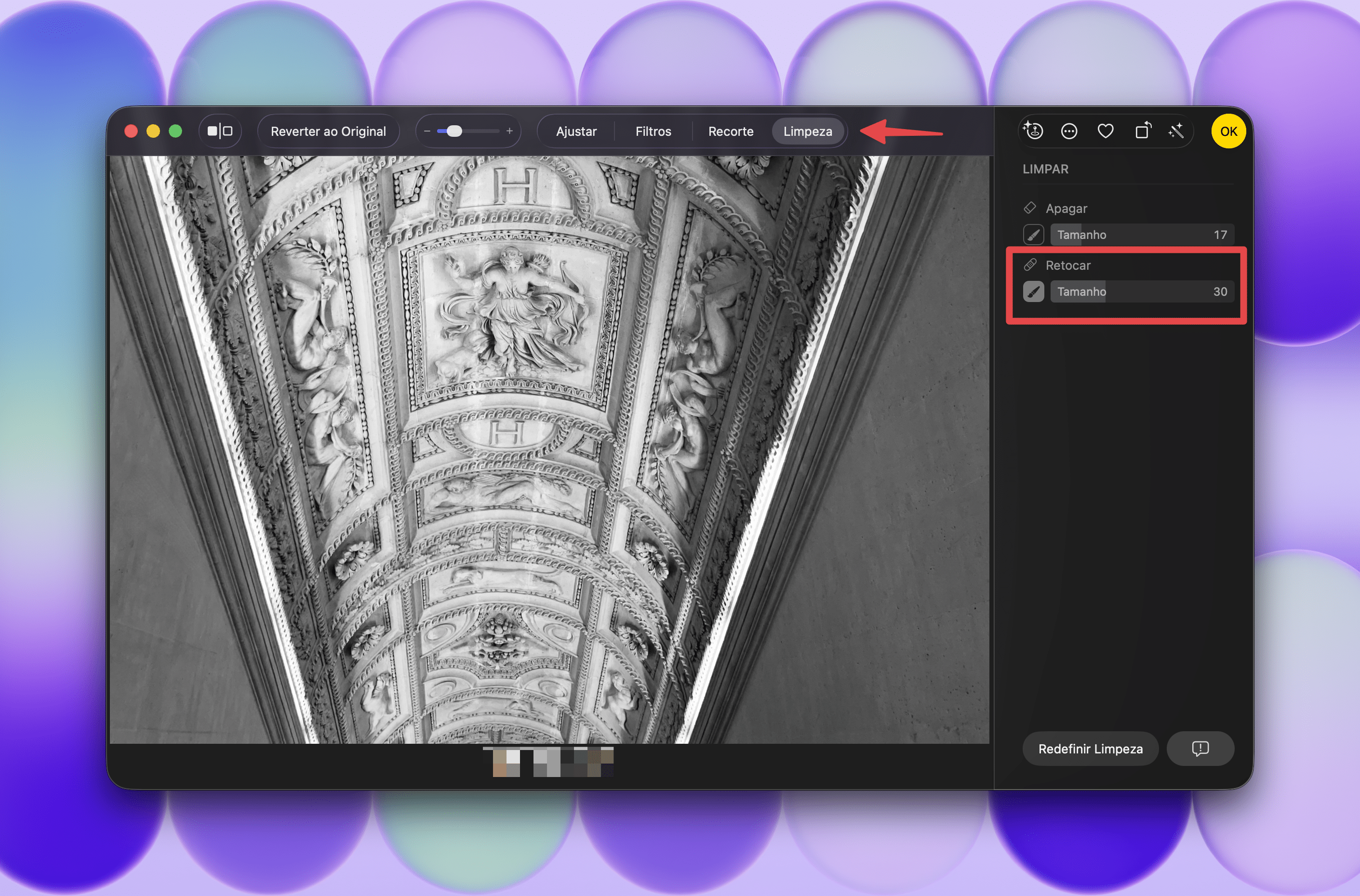The width and height of the screenshot is (1360, 896).
Task: Click the eraser icon next to Apagar
Action: tap(1030, 208)
